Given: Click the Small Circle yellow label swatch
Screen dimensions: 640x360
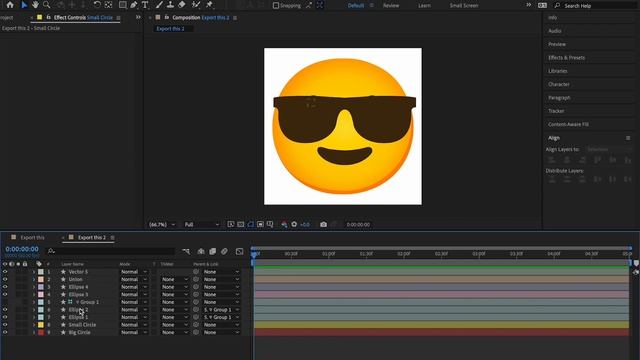Looking at the screenshot, I should tap(41, 325).
